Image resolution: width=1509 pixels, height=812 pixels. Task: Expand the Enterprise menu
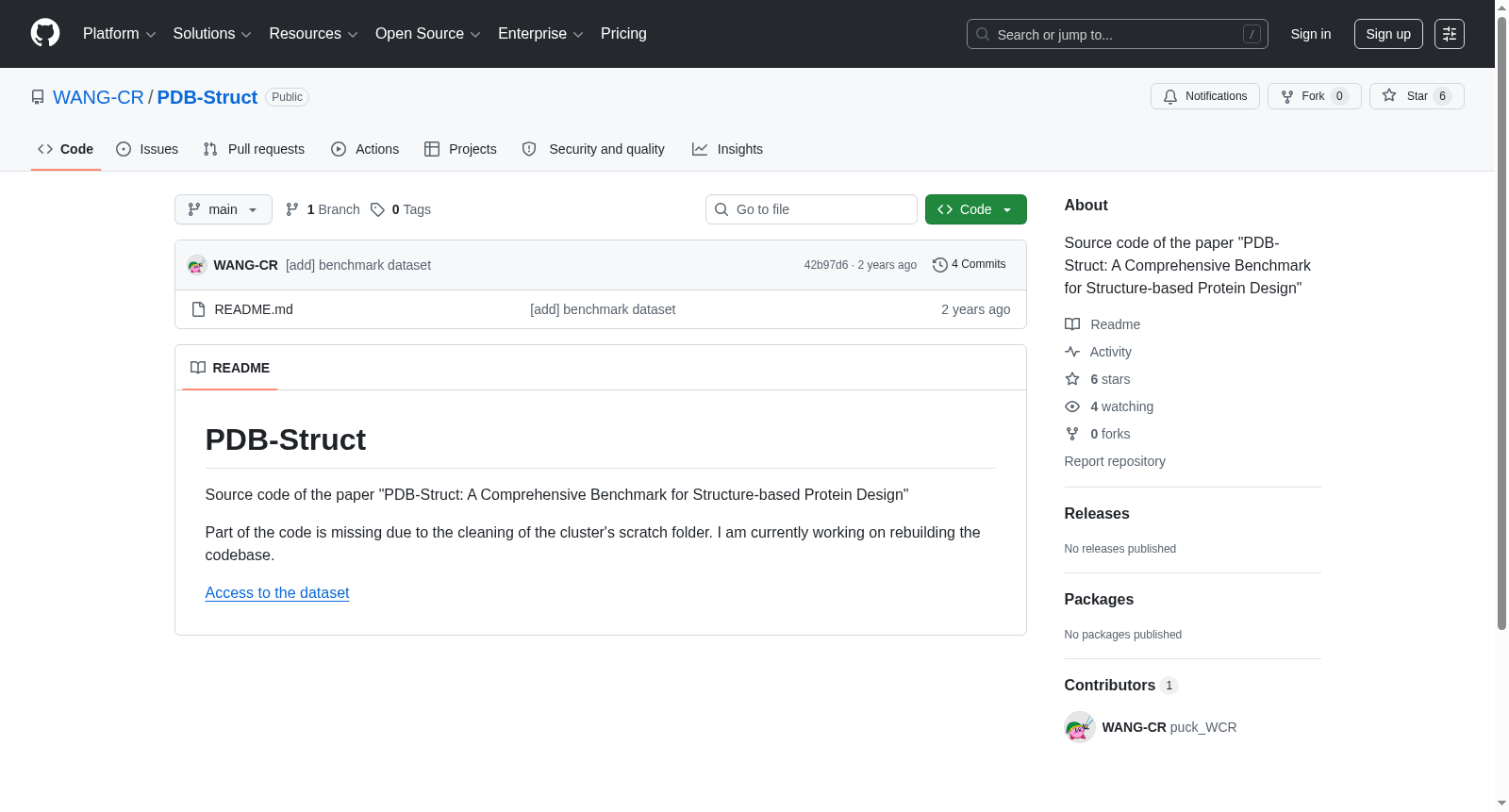[x=540, y=34]
